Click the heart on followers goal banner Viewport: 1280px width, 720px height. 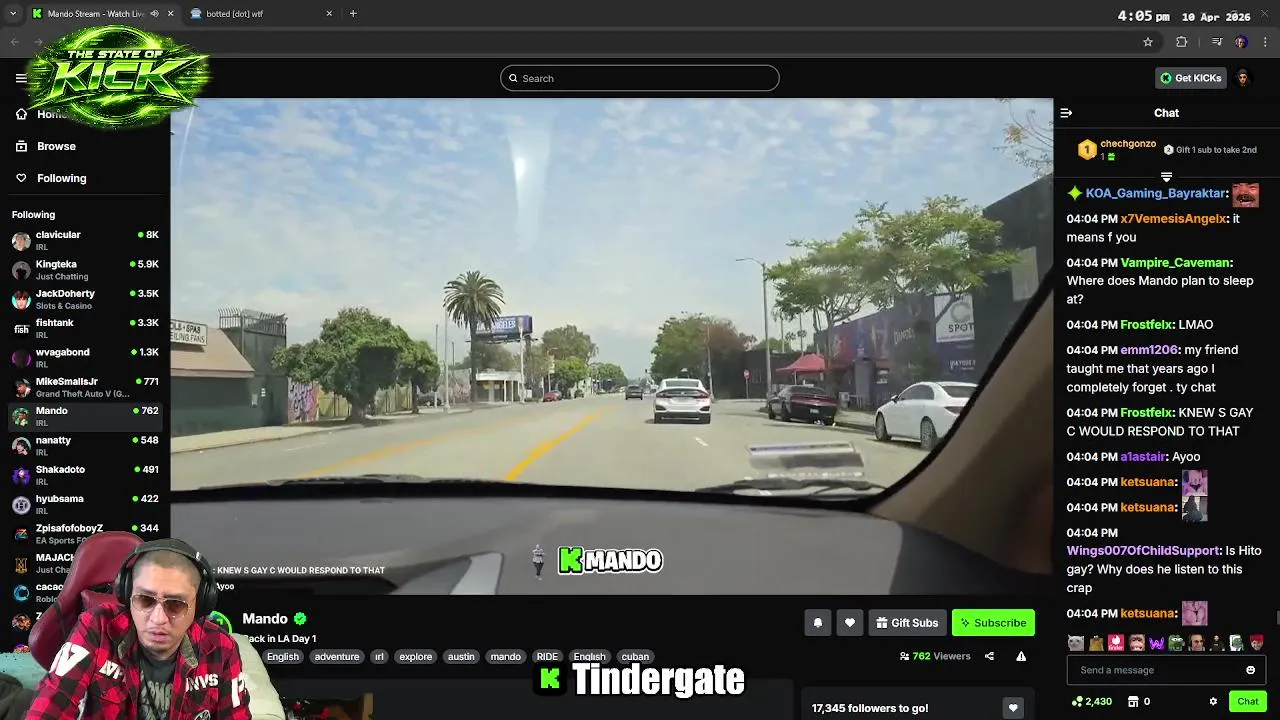pos(1013,708)
